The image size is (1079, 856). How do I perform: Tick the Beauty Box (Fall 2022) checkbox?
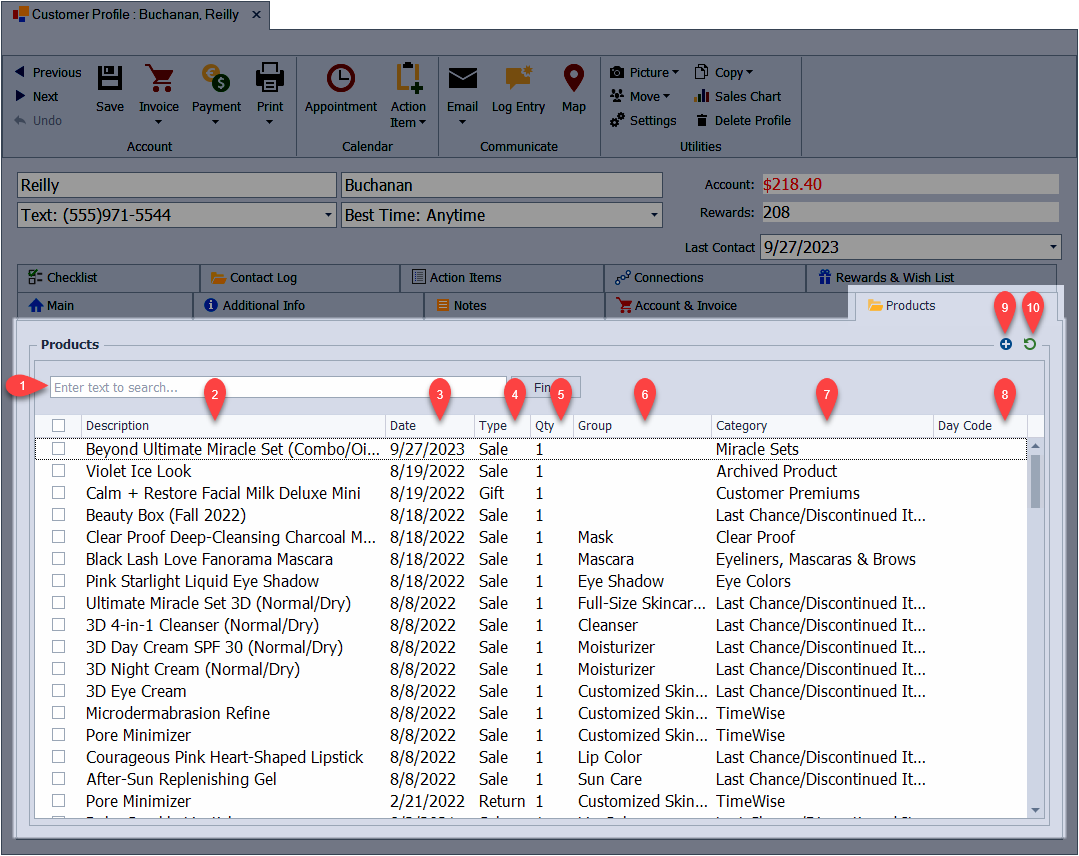coord(58,515)
